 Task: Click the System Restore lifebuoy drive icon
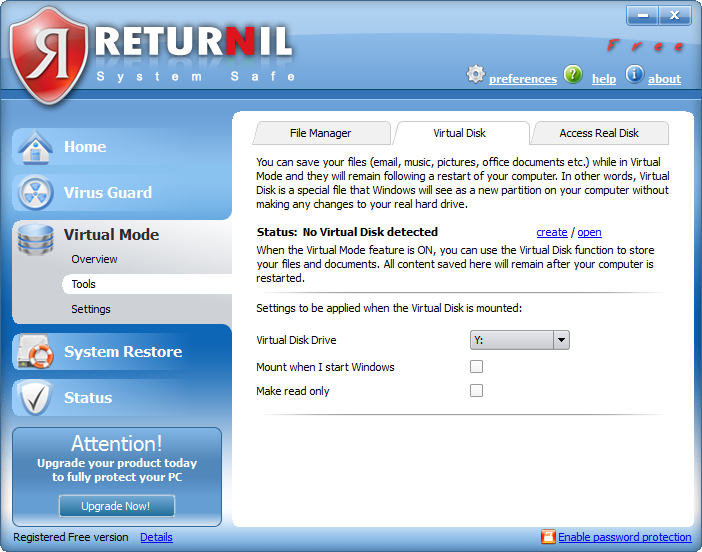(35, 352)
